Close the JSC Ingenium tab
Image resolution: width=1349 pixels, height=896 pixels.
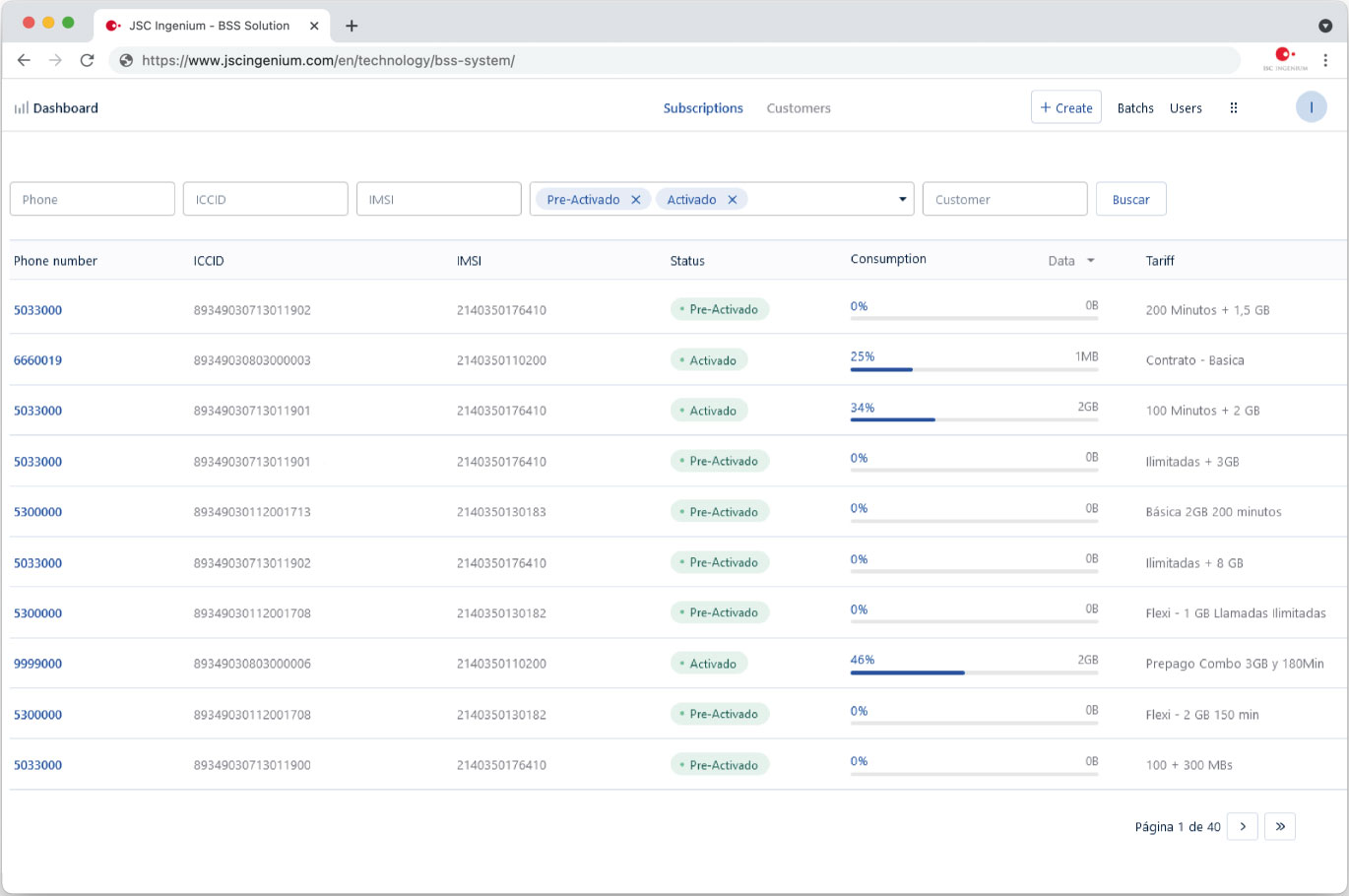314,26
